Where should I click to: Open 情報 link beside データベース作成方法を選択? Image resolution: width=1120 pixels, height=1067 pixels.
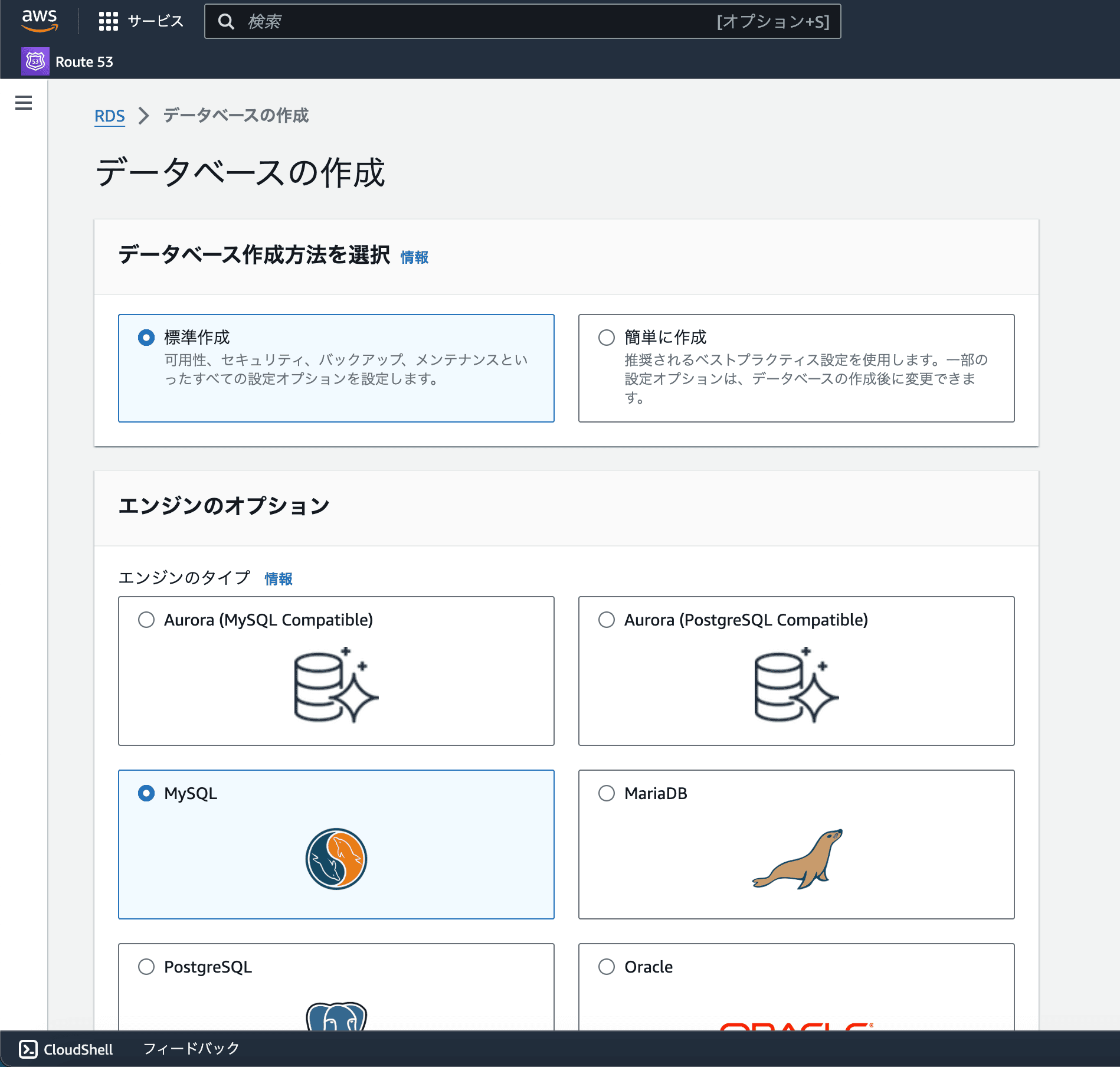[414, 257]
